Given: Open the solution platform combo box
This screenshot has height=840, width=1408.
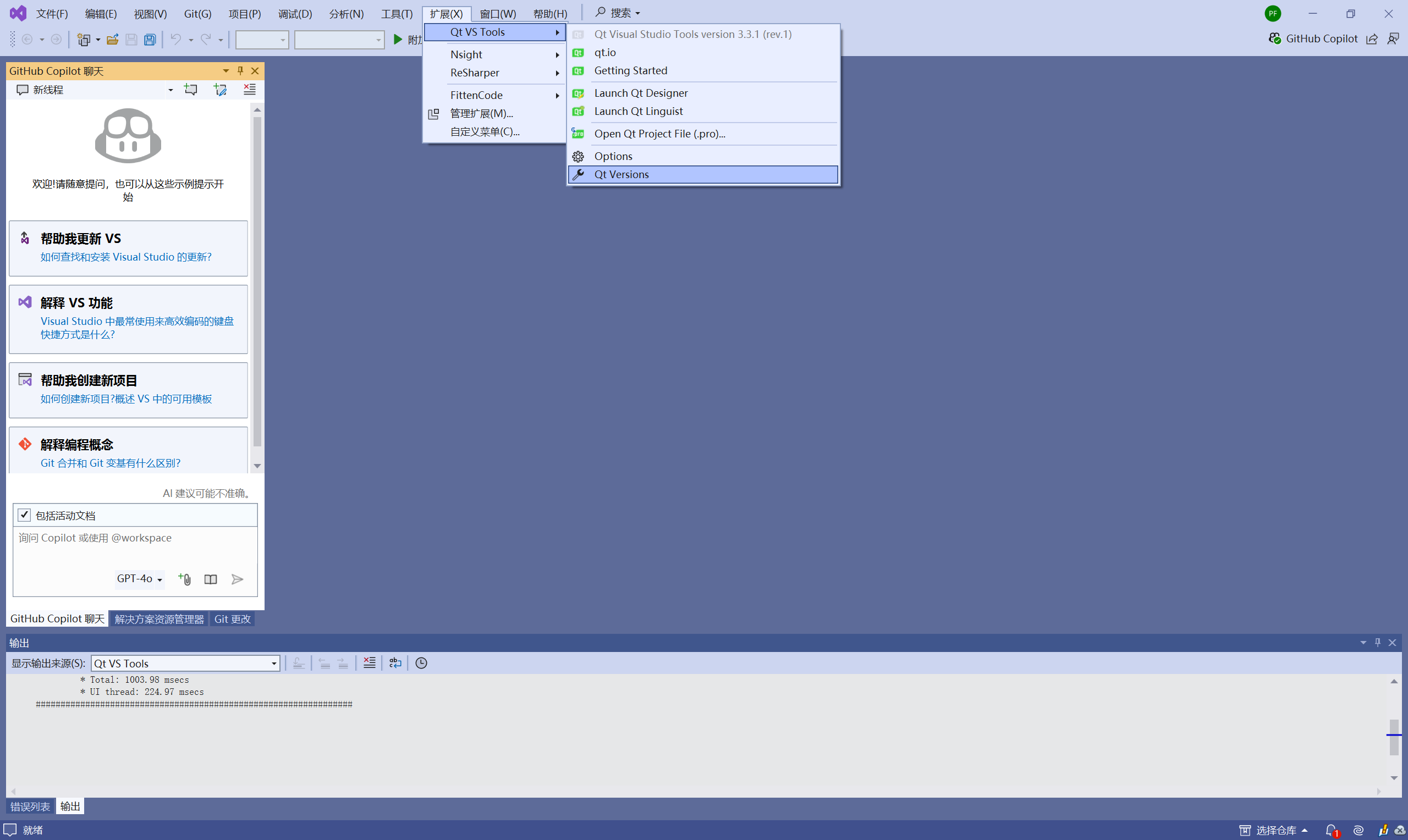Looking at the screenshot, I should [339, 40].
